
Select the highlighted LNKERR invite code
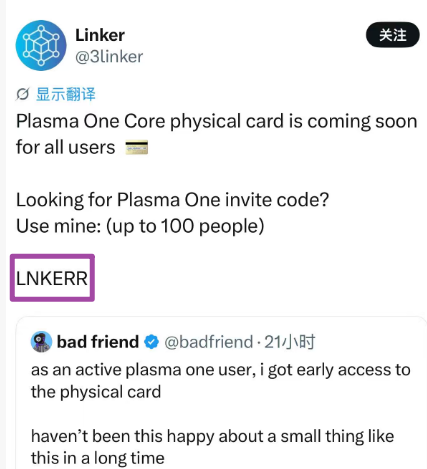(x=52, y=278)
